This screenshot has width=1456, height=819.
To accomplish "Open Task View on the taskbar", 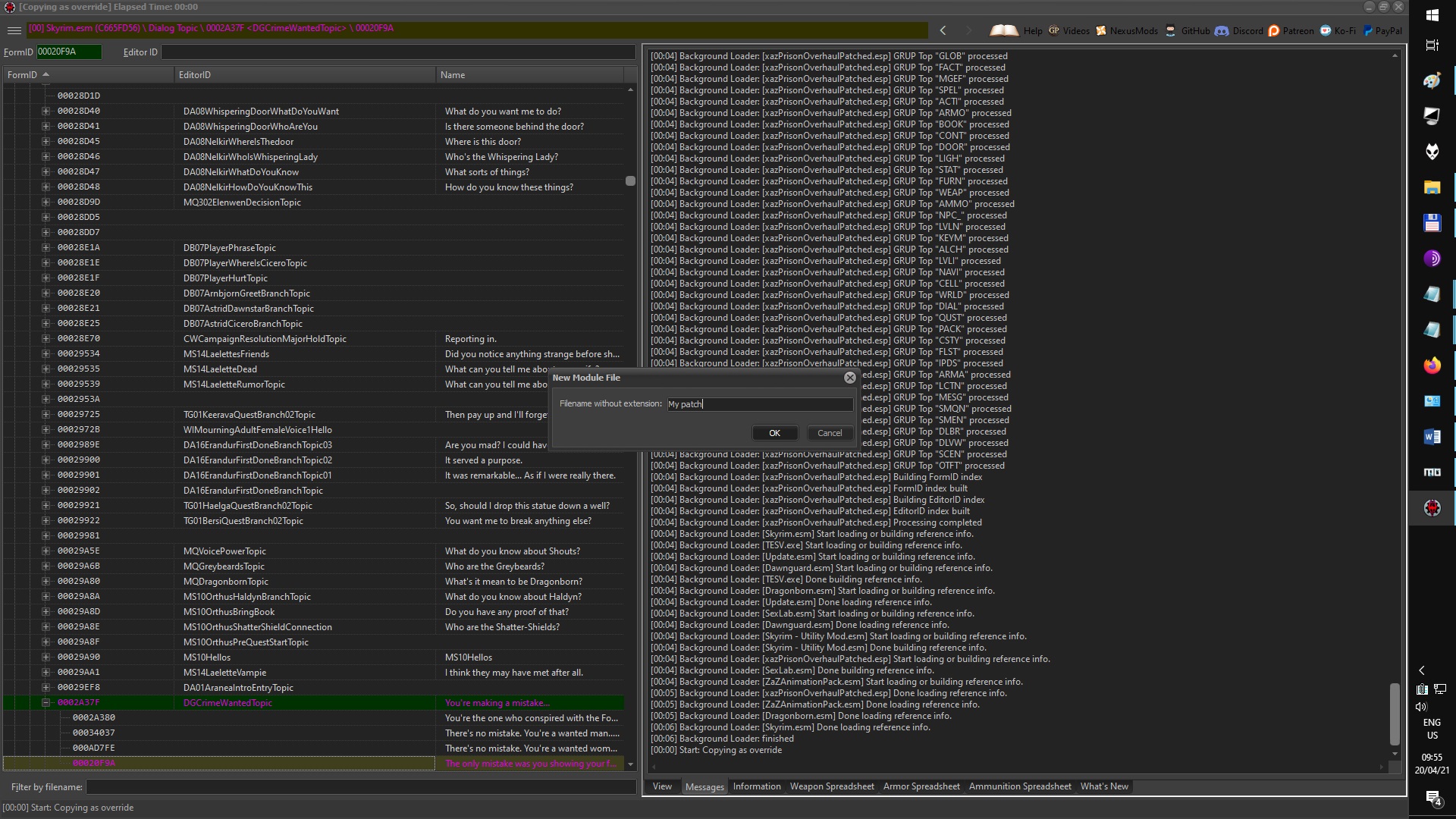I will coord(1432,45).
